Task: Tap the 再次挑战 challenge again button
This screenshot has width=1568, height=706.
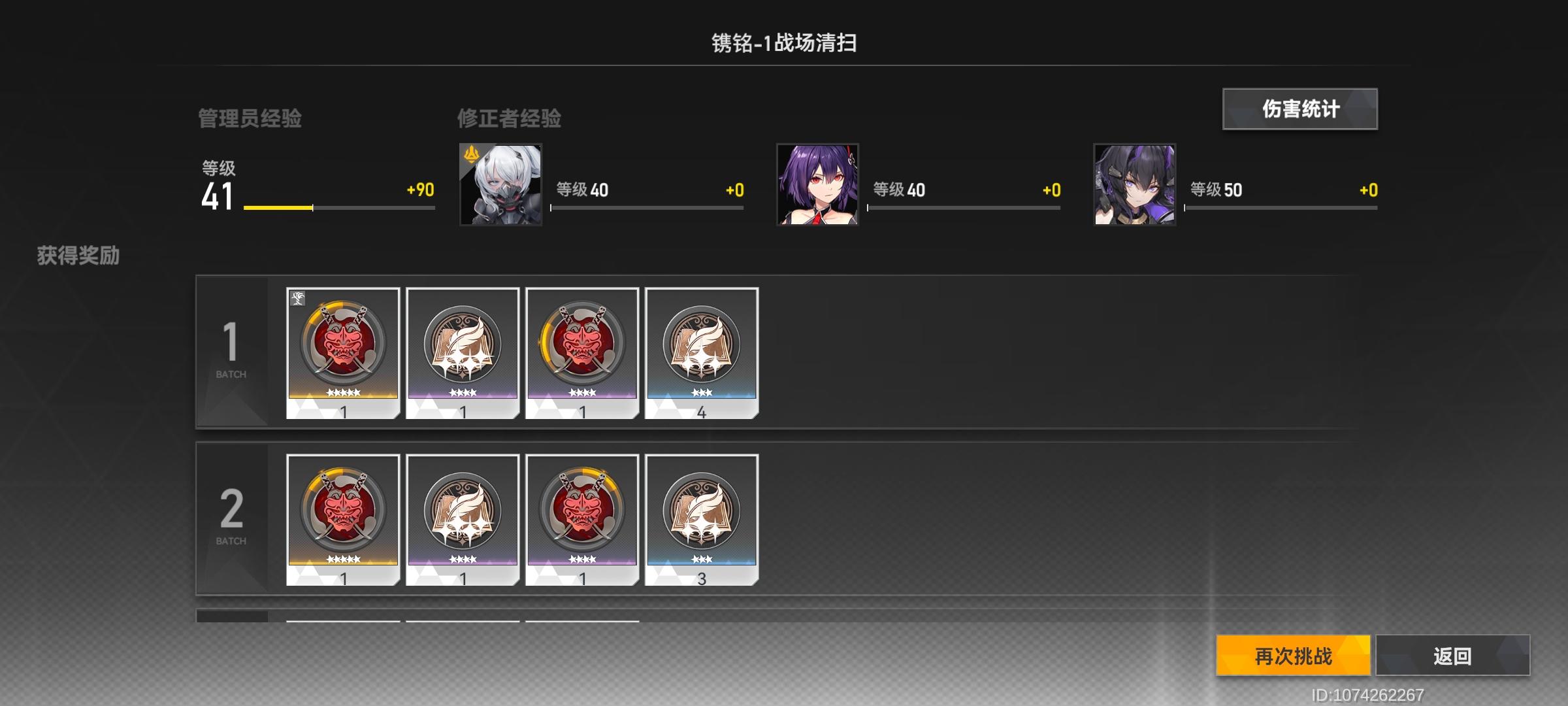Action: click(x=1293, y=655)
